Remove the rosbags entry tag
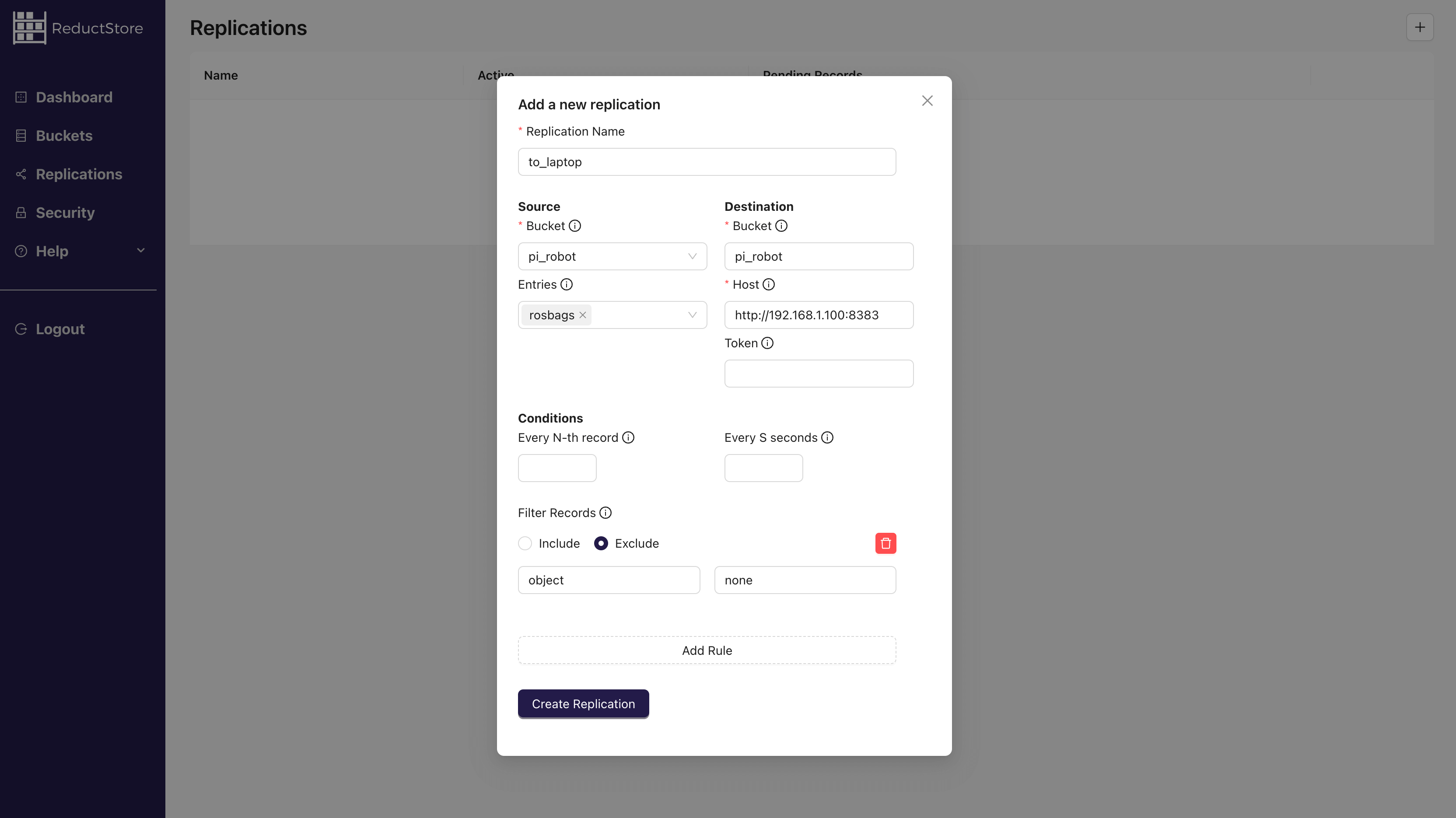The image size is (1456, 818). point(582,315)
